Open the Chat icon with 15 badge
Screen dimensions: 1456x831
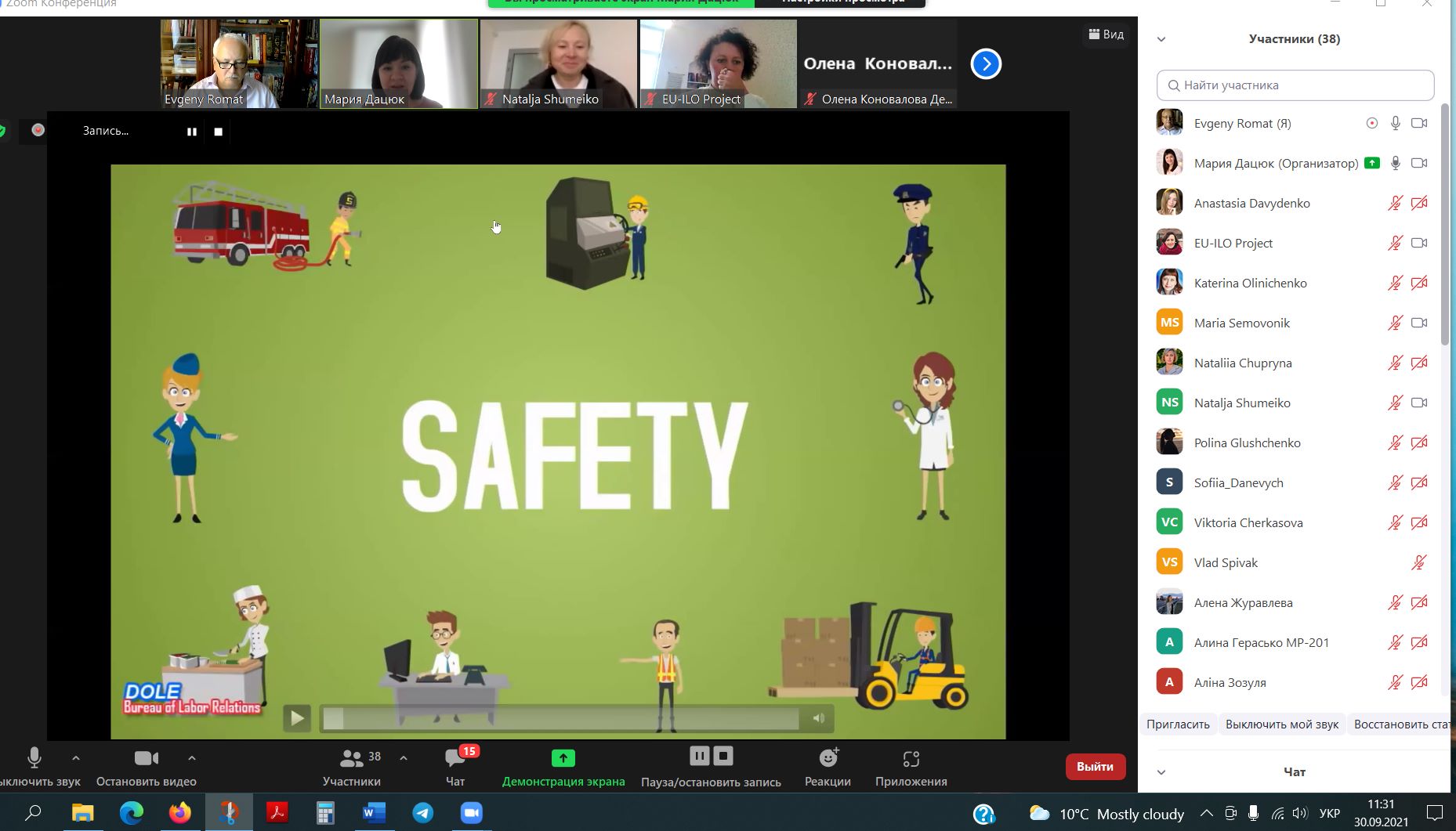[455, 758]
